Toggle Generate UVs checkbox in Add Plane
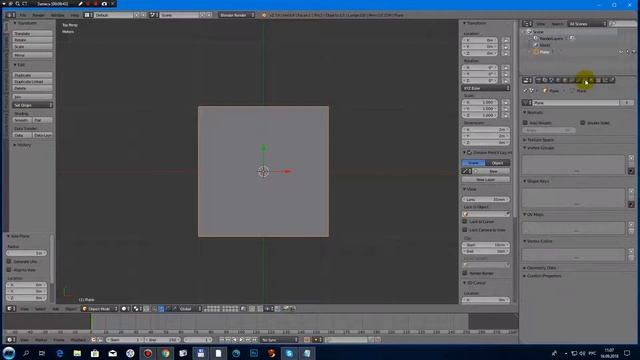The width and height of the screenshot is (640, 360). [x=9, y=261]
